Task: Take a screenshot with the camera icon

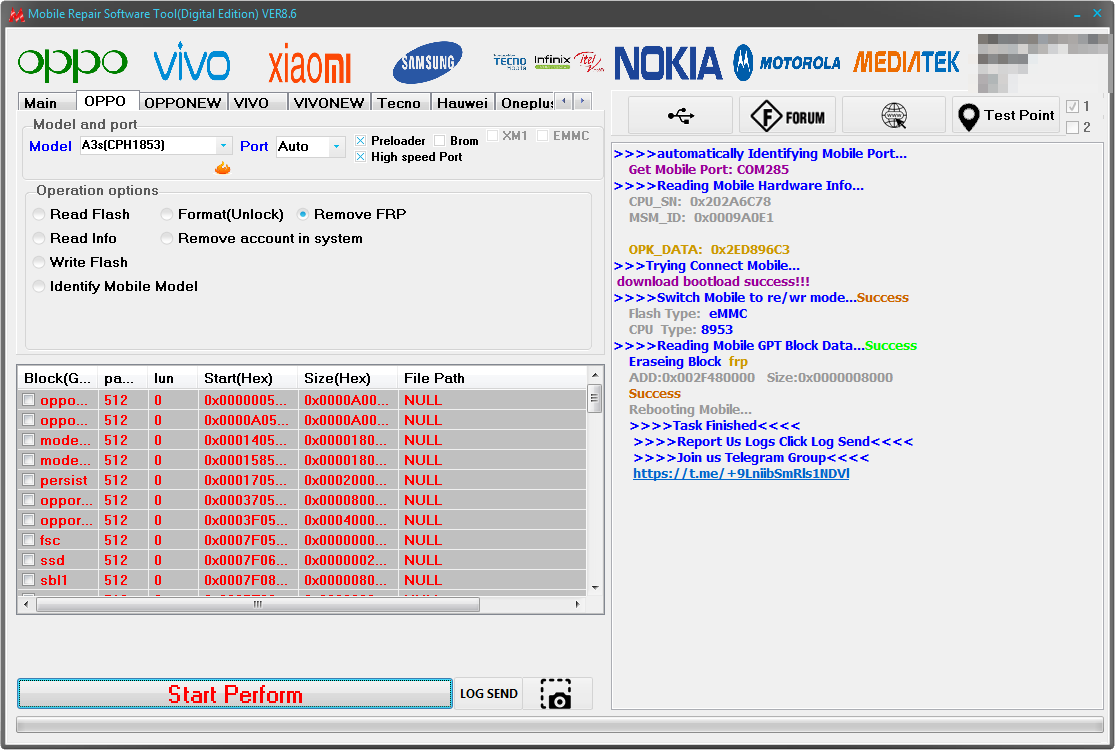Action: point(556,694)
